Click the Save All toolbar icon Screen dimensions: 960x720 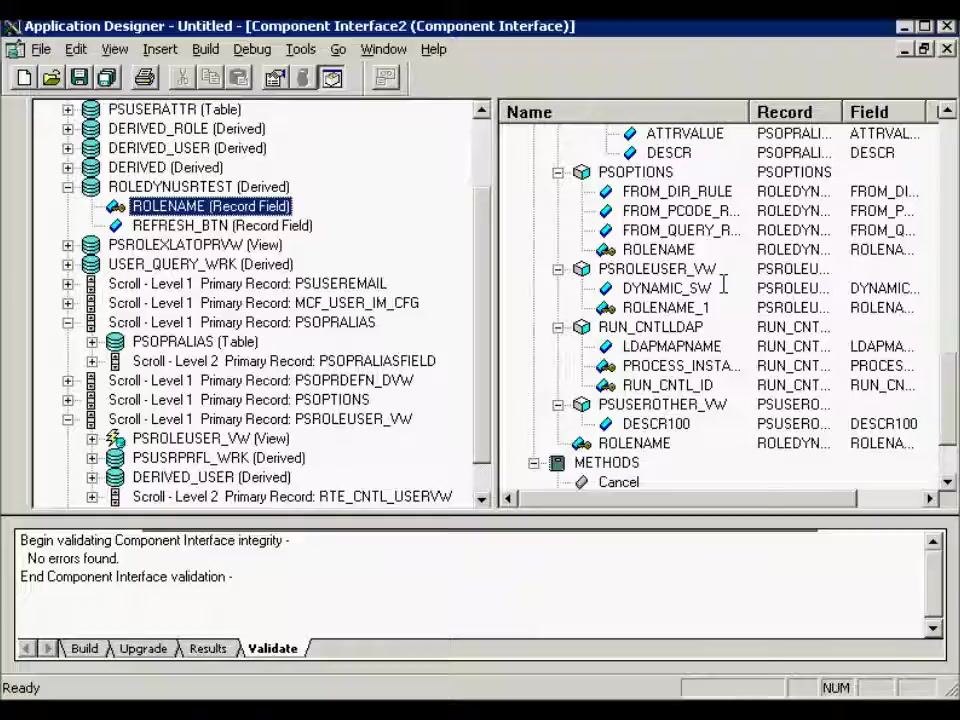click(107, 78)
